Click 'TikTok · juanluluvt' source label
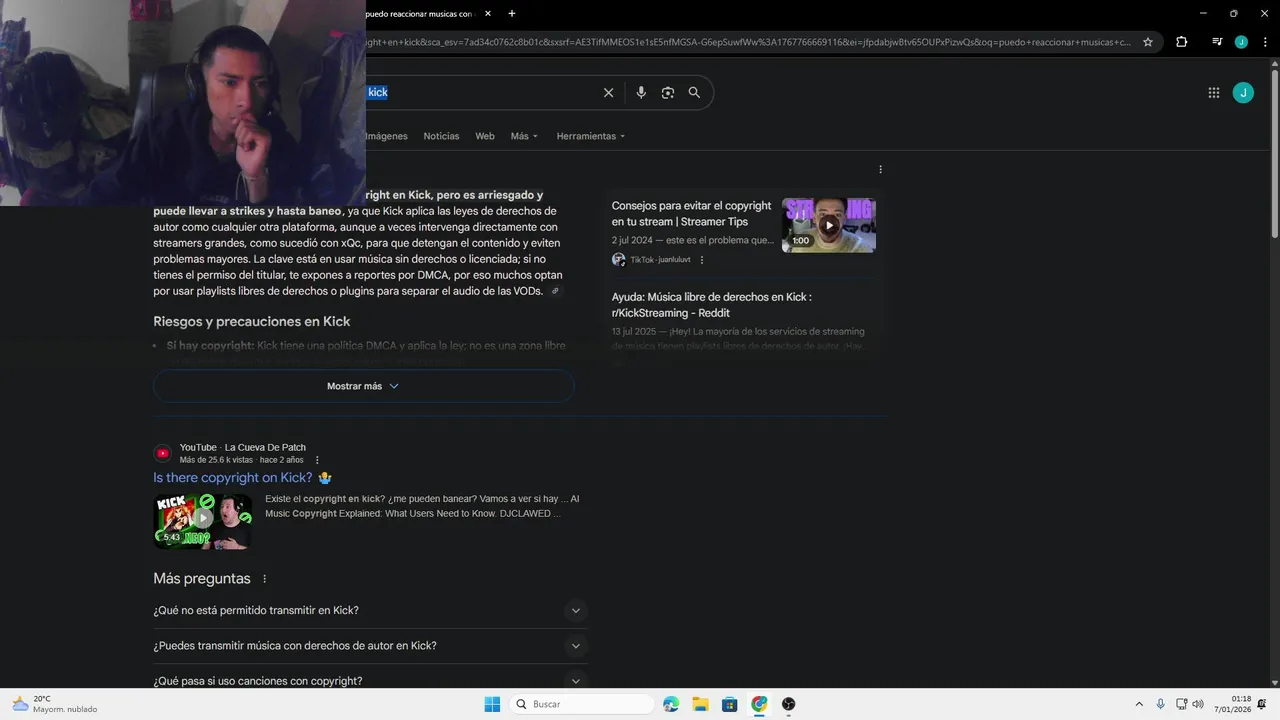 (660, 260)
